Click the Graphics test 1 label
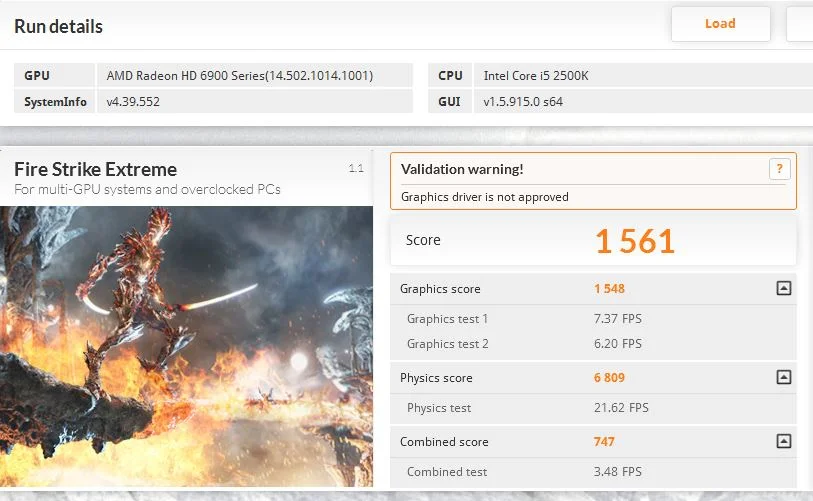813x501 pixels. click(x=447, y=319)
